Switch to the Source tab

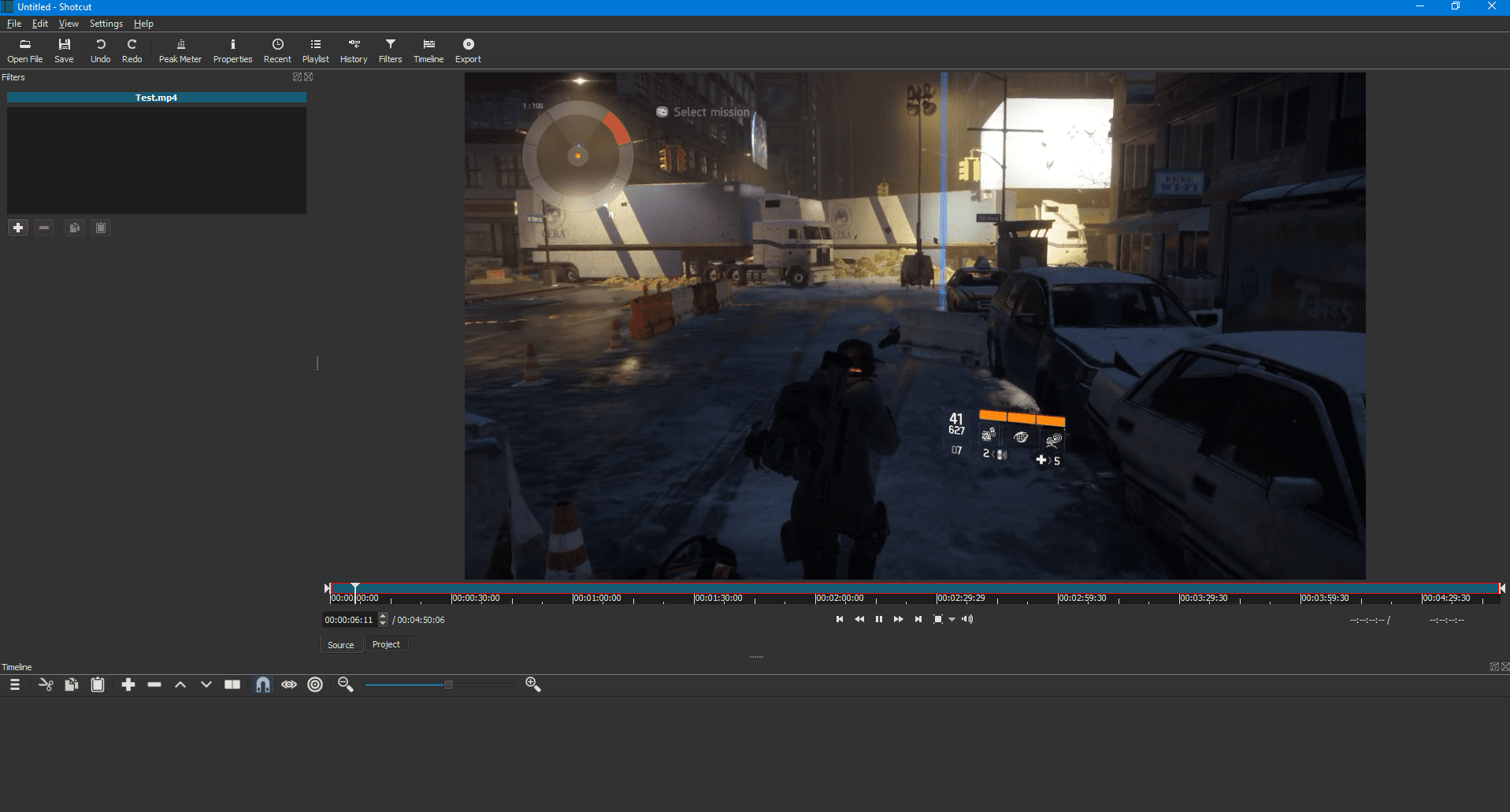point(341,645)
